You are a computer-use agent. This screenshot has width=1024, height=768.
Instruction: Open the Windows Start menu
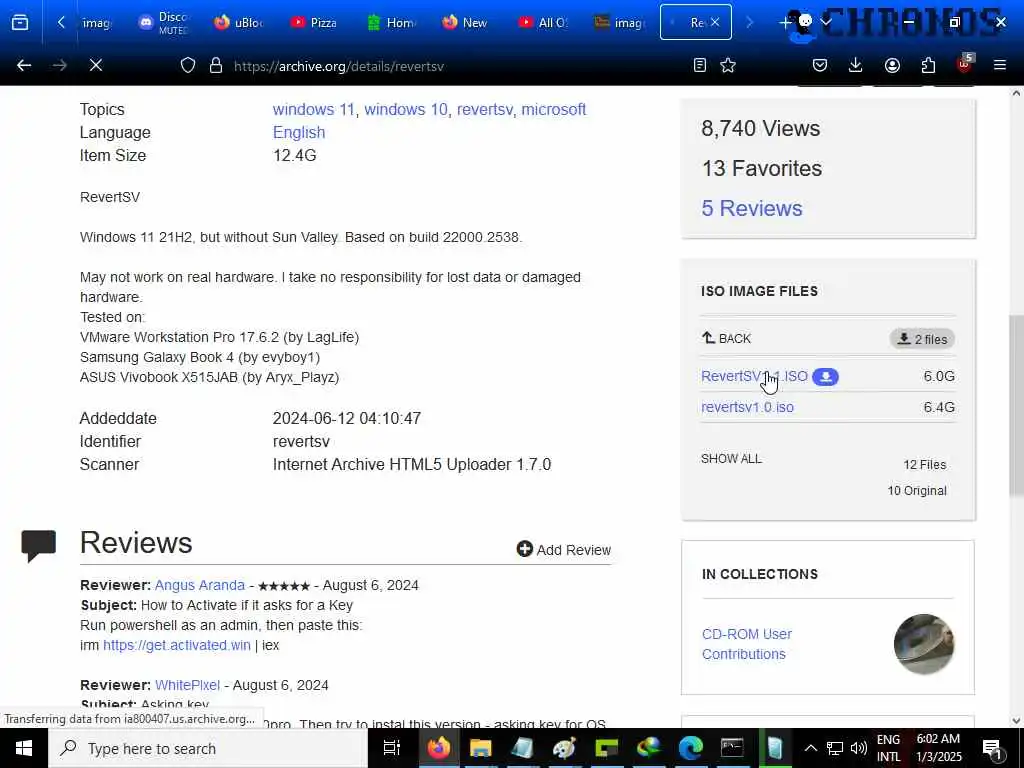pos(24,748)
